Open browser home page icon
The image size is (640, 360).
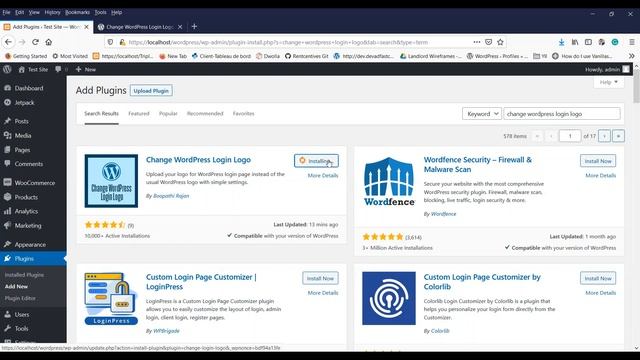click(x=49, y=42)
